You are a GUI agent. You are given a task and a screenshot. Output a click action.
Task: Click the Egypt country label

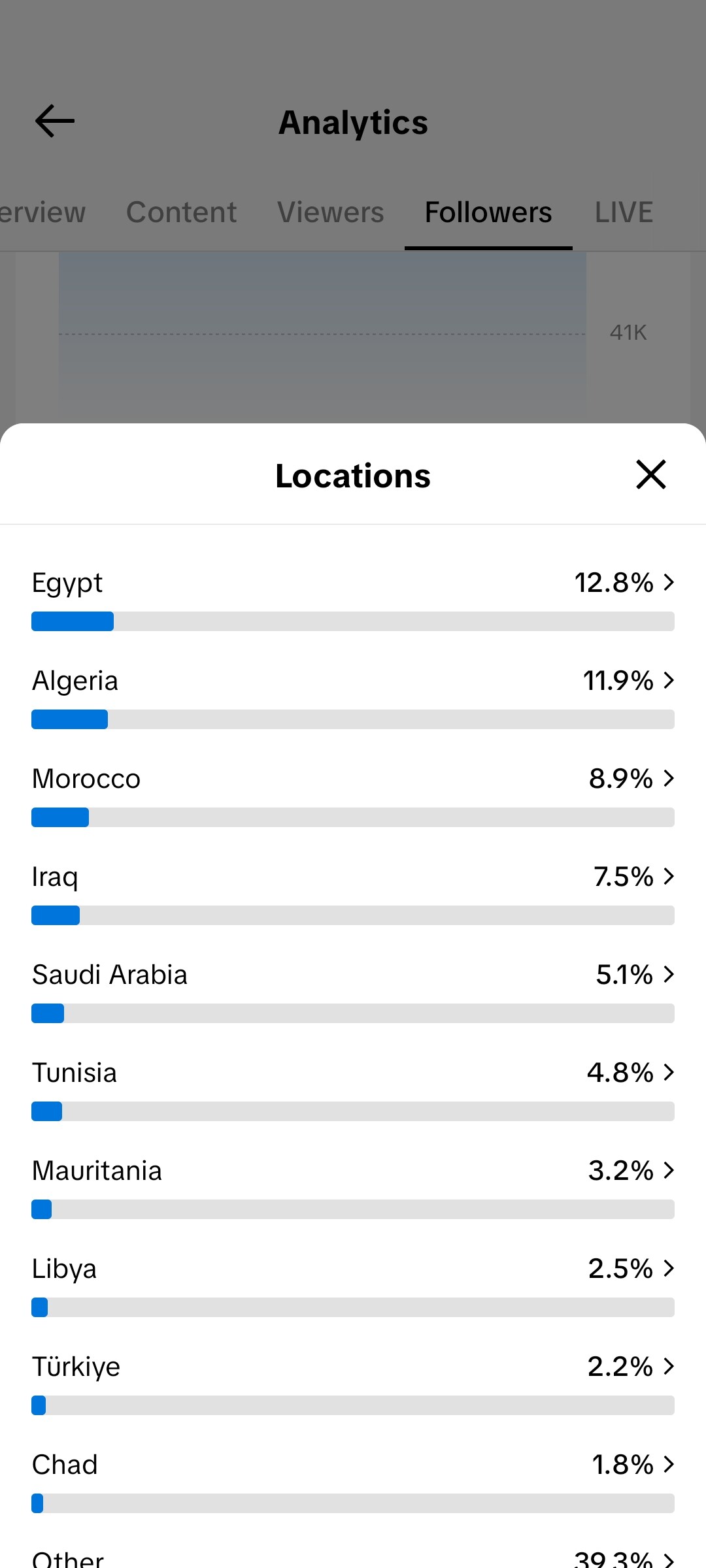[x=67, y=583]
